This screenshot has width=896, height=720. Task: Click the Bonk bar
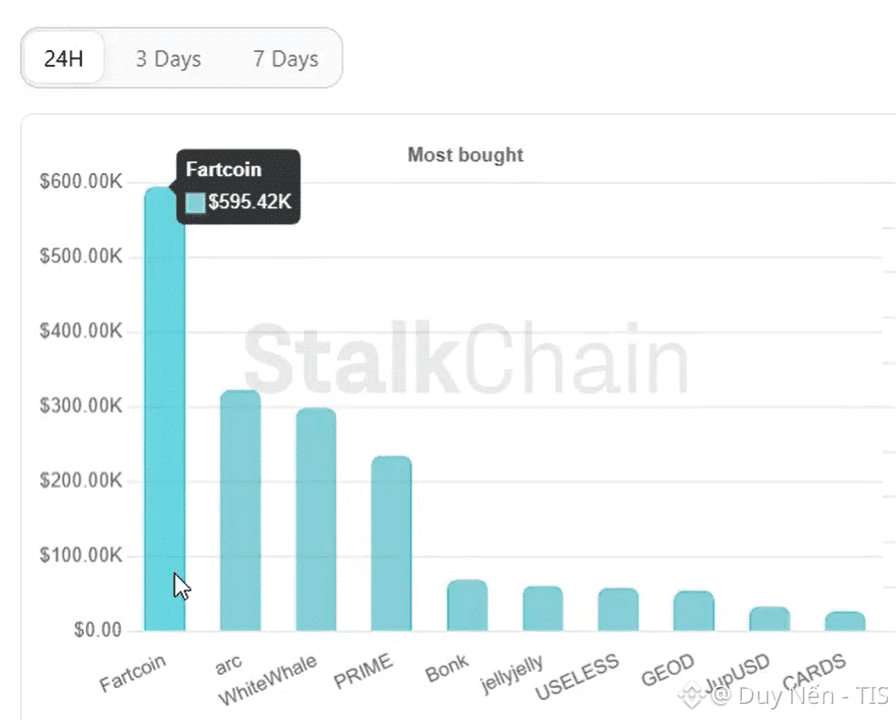(x=467, y=605)
